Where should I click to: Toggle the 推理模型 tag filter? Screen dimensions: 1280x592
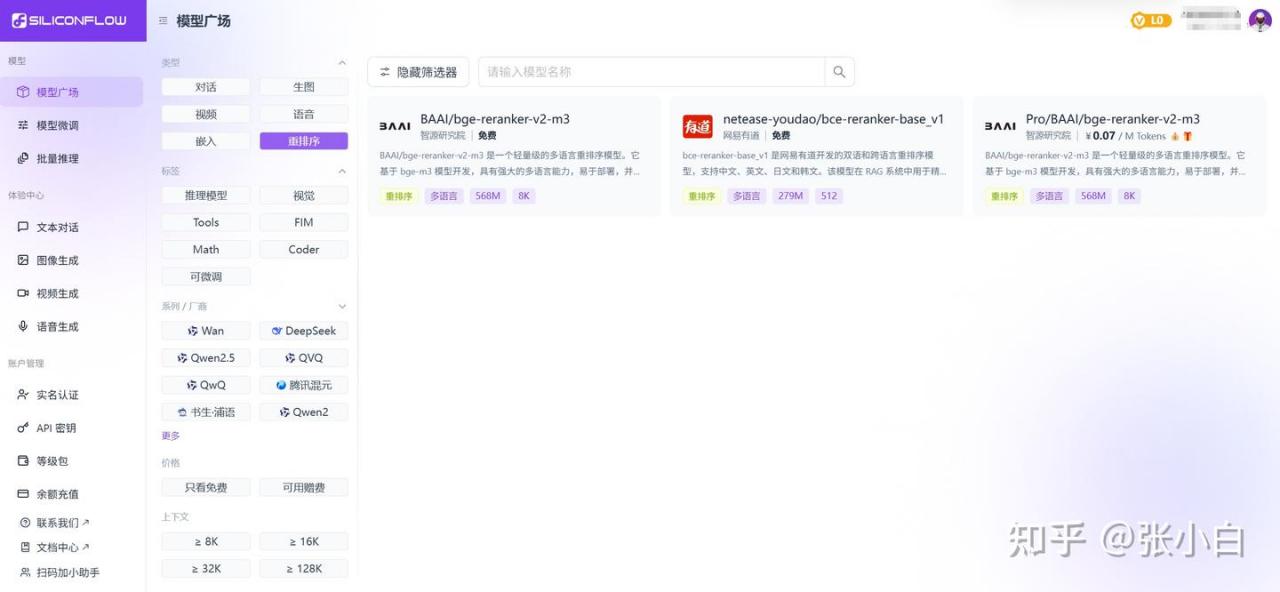[x=206, y=195]
